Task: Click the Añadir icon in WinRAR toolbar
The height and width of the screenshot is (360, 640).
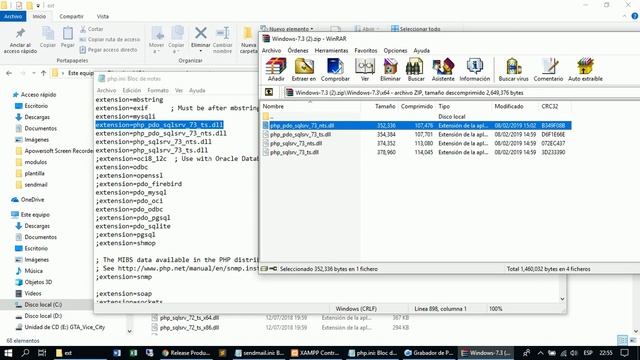Action: [x=276, y=69]
